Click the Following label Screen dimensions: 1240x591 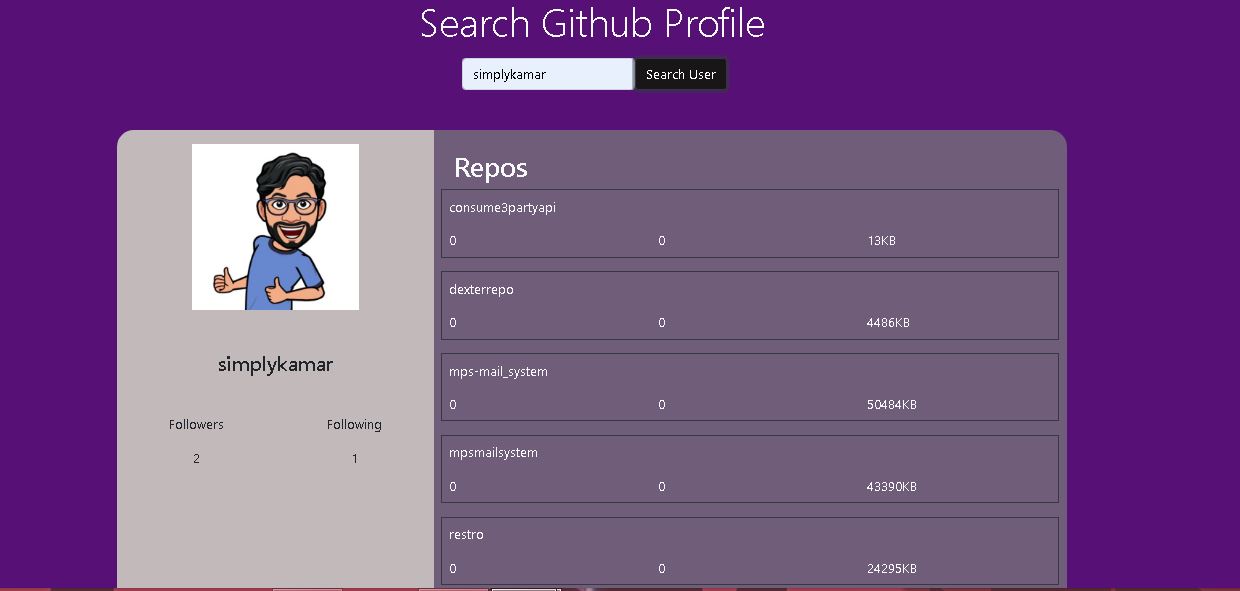(354, 425)
